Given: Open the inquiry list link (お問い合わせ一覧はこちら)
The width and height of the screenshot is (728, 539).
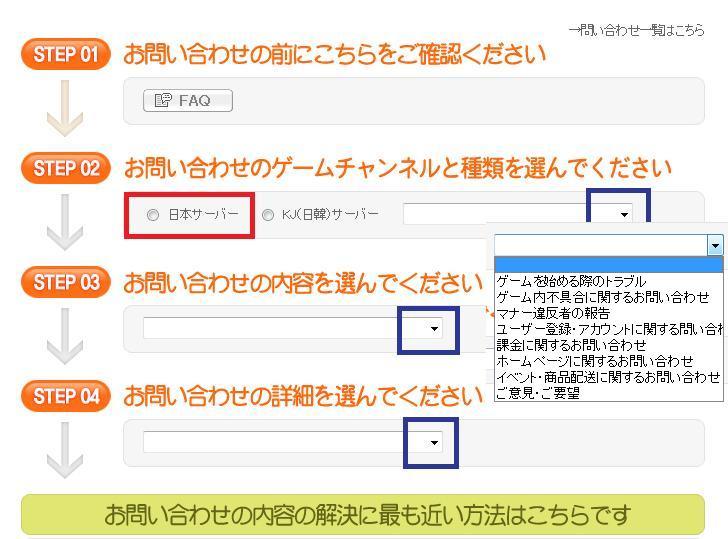Looking at the screenshot, I should pos(636,31).
